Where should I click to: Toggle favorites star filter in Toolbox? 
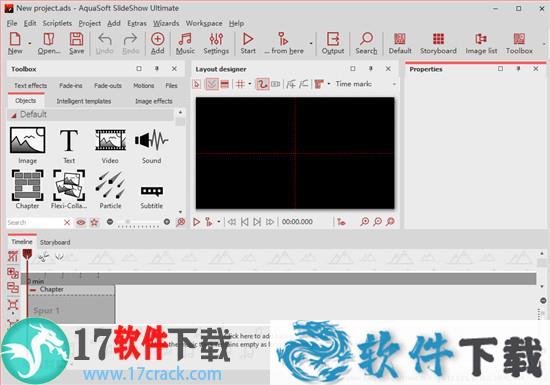tap(94, 222)
